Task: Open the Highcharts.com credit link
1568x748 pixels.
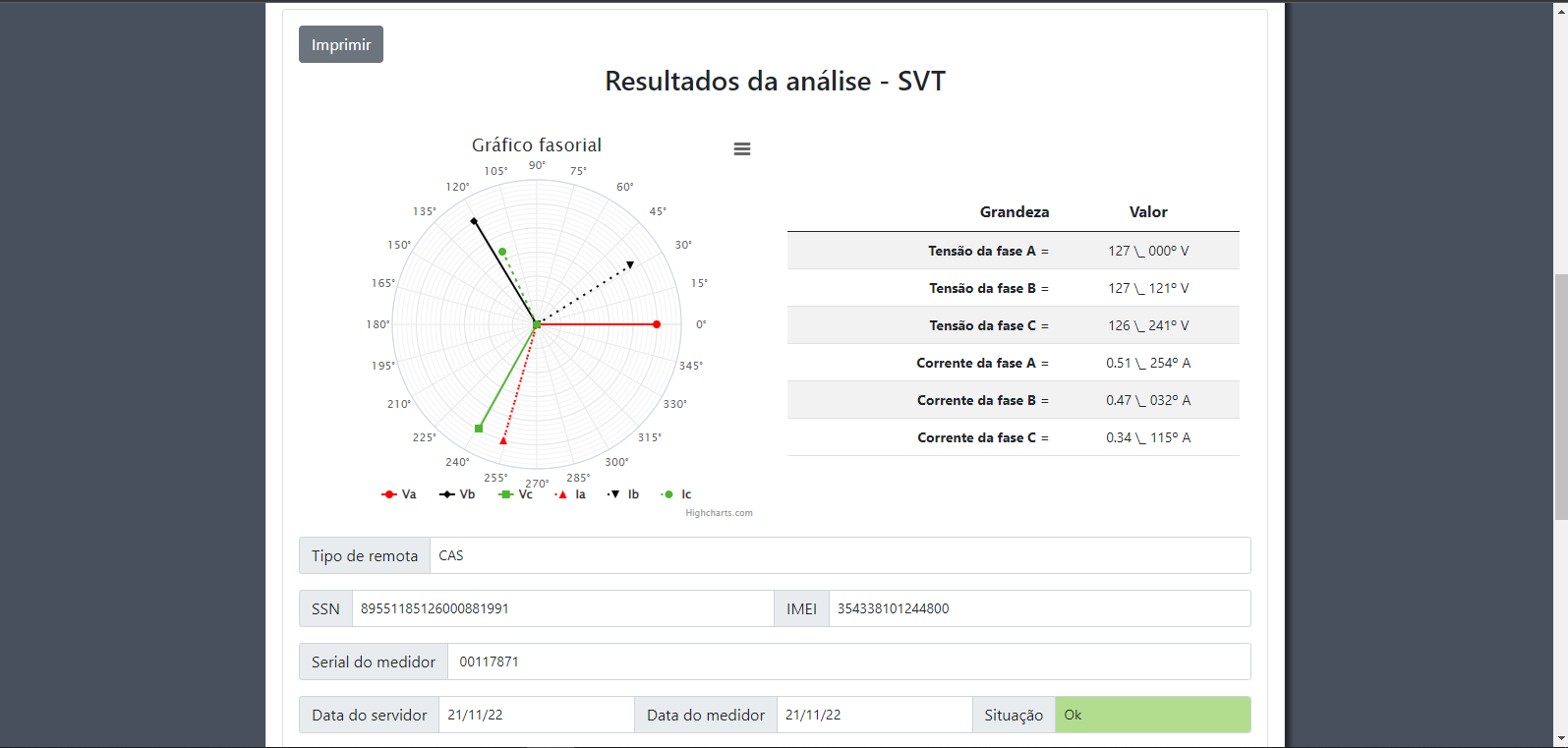Action: click(x=719, y=513)
